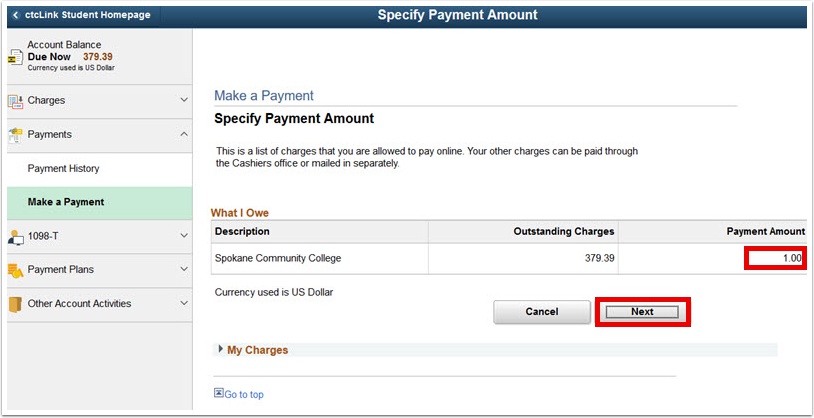Click the Charges icon in the sidebar
The width and height of the screenshot is (814, 418).
[x=16, y=100]
